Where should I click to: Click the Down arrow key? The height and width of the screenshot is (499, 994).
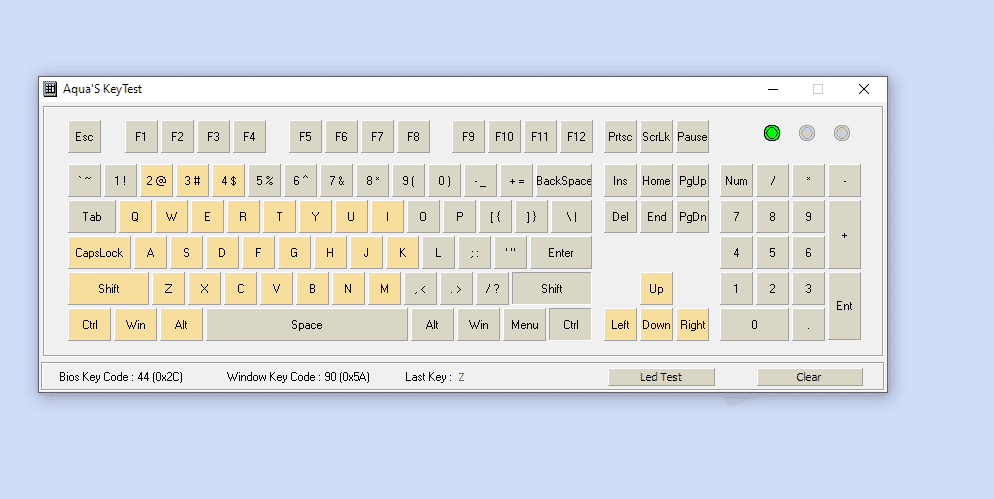[656, 325]
